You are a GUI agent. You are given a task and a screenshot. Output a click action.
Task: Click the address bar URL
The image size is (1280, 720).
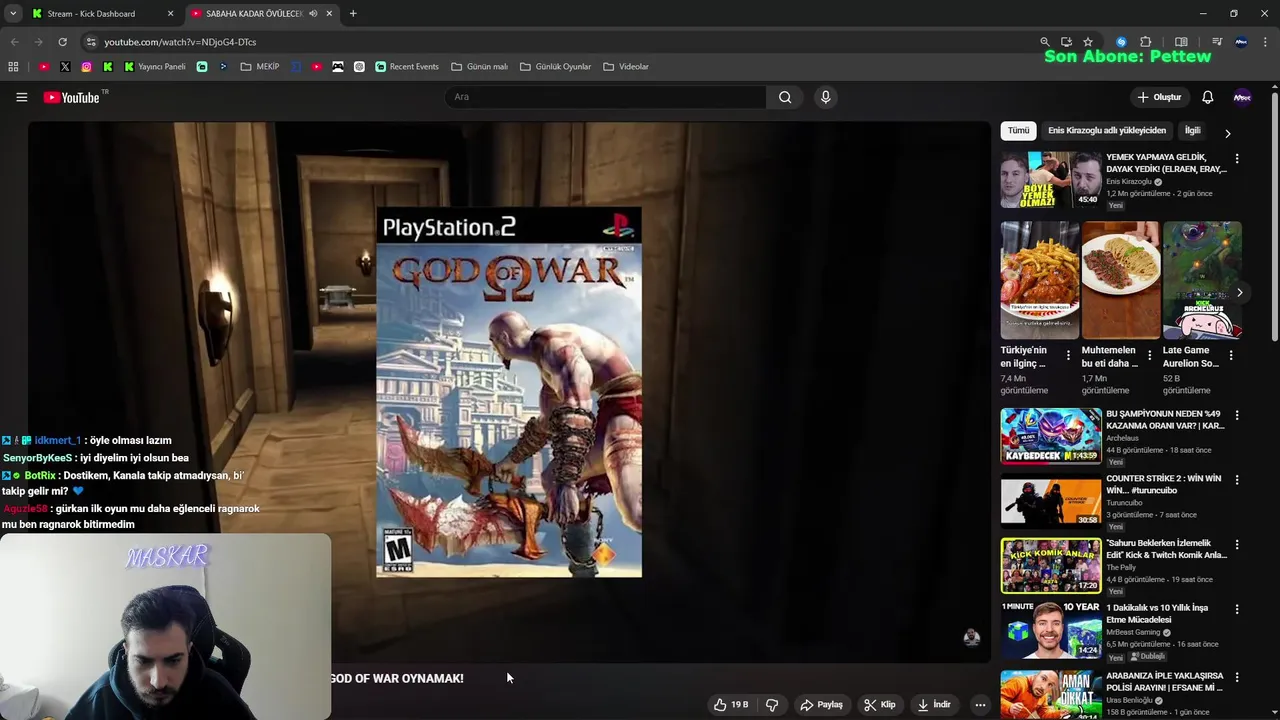(180, 42)
